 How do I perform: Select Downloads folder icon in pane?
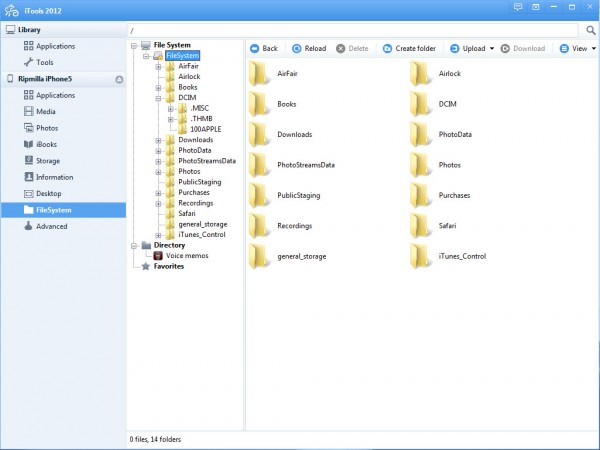pos(258,134)
